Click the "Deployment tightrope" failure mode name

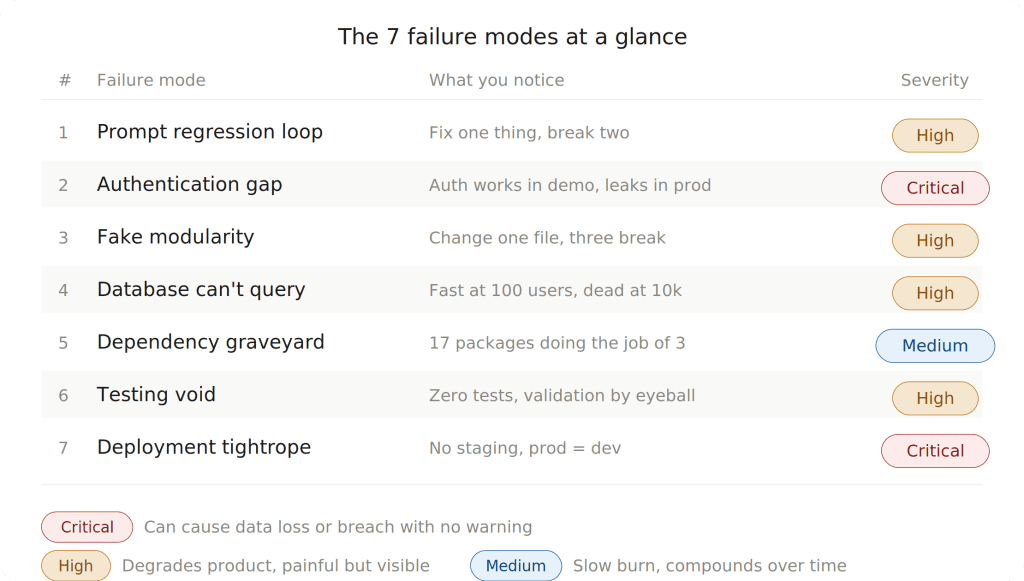pyautogui.click(x=203, y=447)
